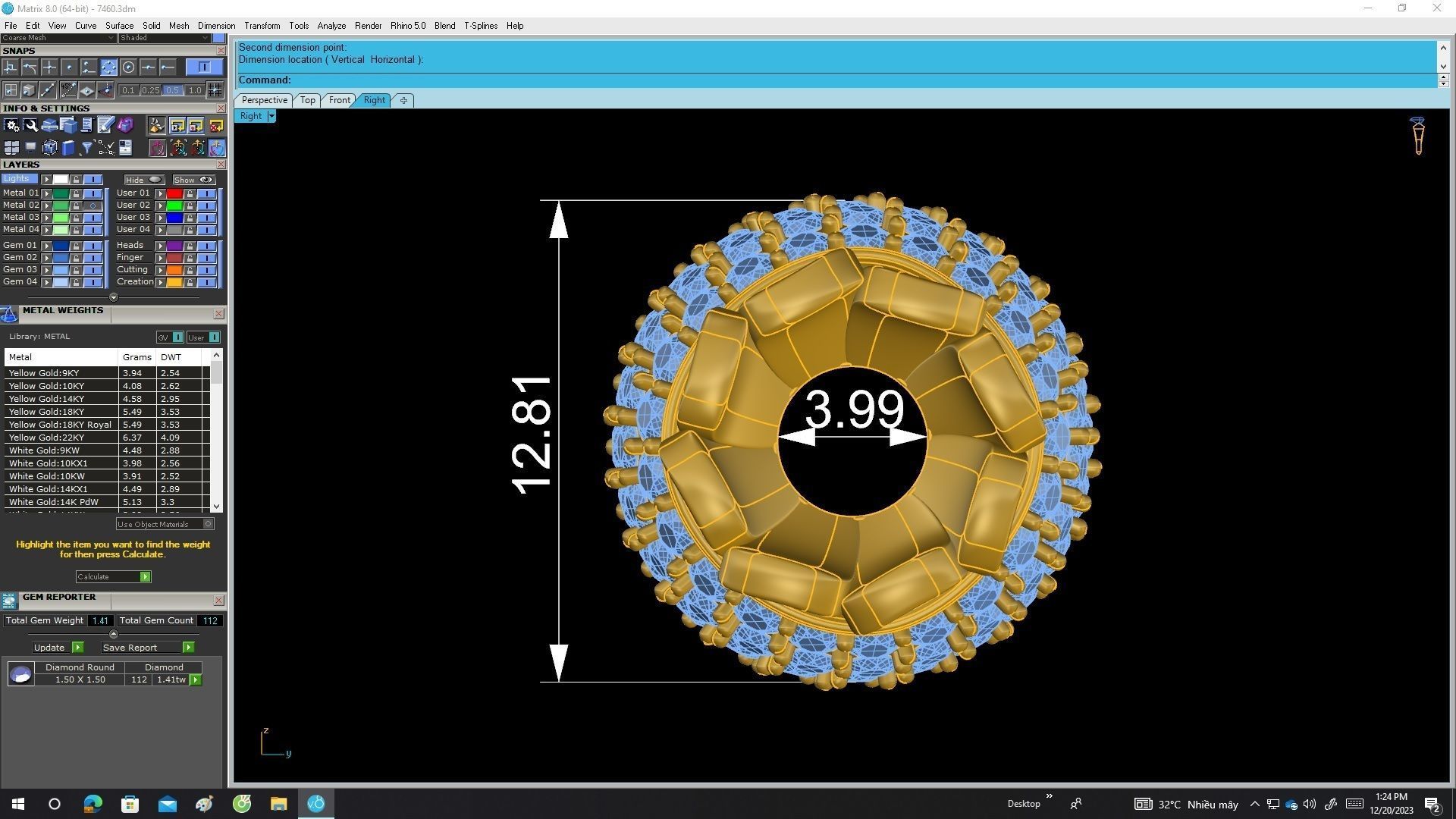Click the Metal Weights scale icon
The width and height of the screenshot is (1456, 819).
pyautogui.click(x=9, y=314)
